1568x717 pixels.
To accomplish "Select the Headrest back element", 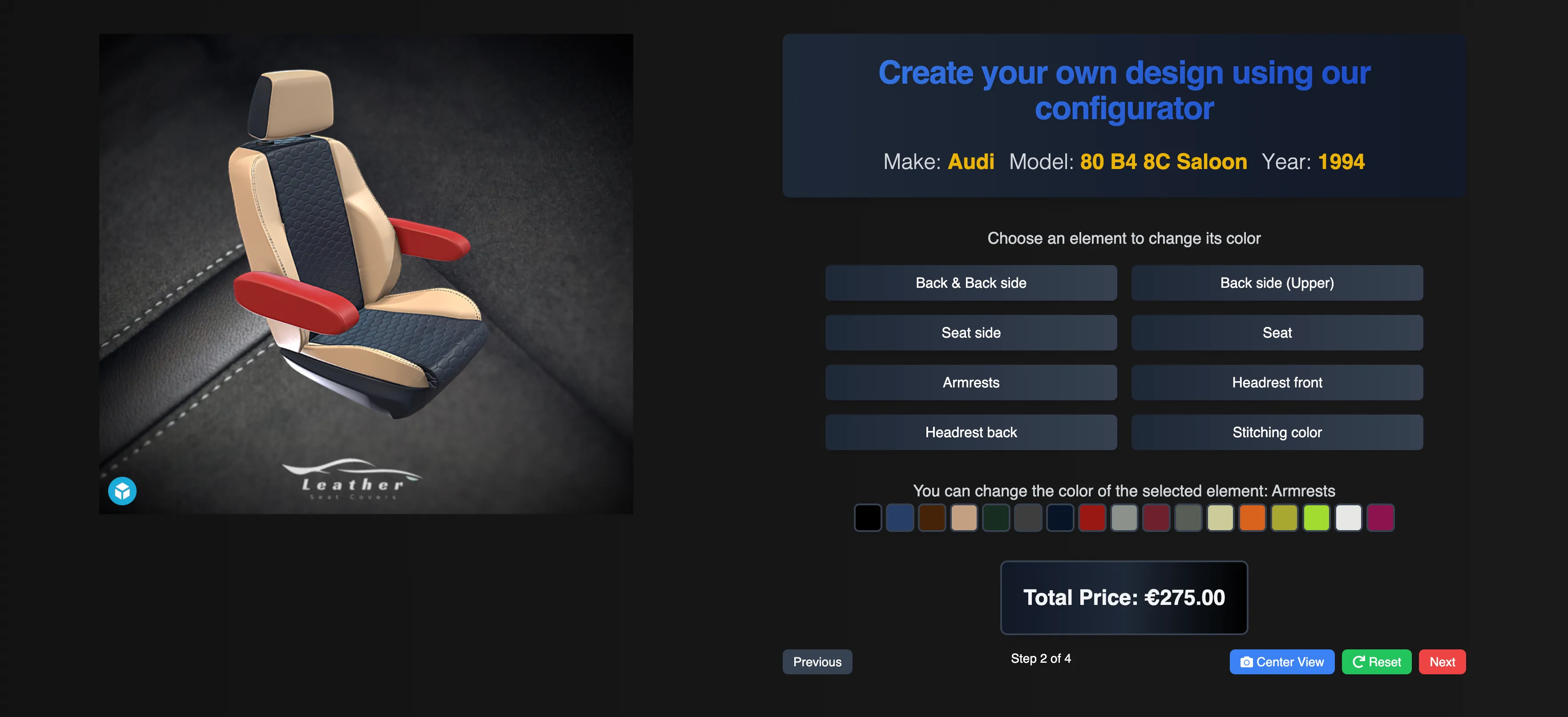I will 970,432.
